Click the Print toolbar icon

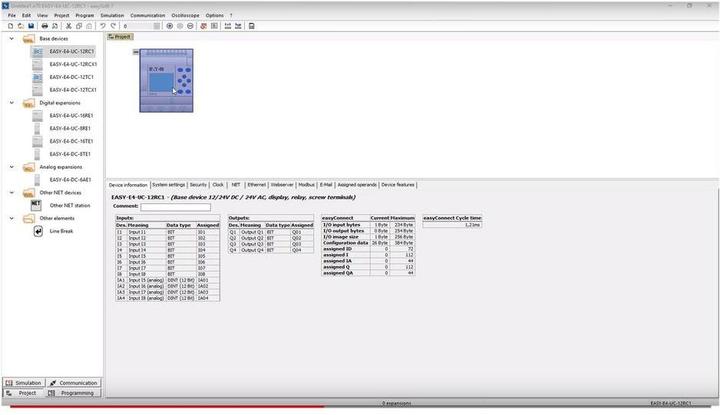45,26
